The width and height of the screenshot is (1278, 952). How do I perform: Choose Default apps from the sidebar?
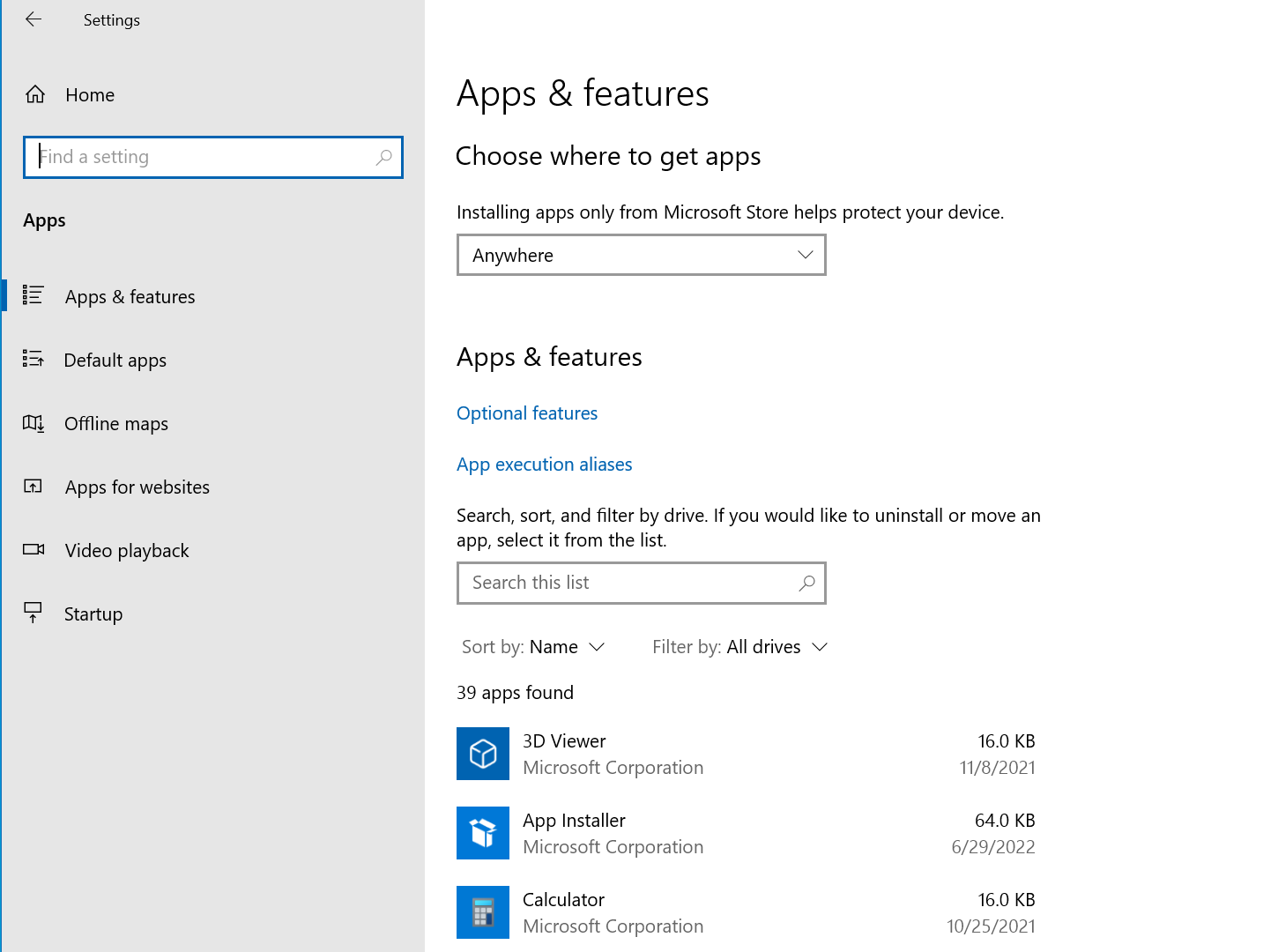coord(115,360)
